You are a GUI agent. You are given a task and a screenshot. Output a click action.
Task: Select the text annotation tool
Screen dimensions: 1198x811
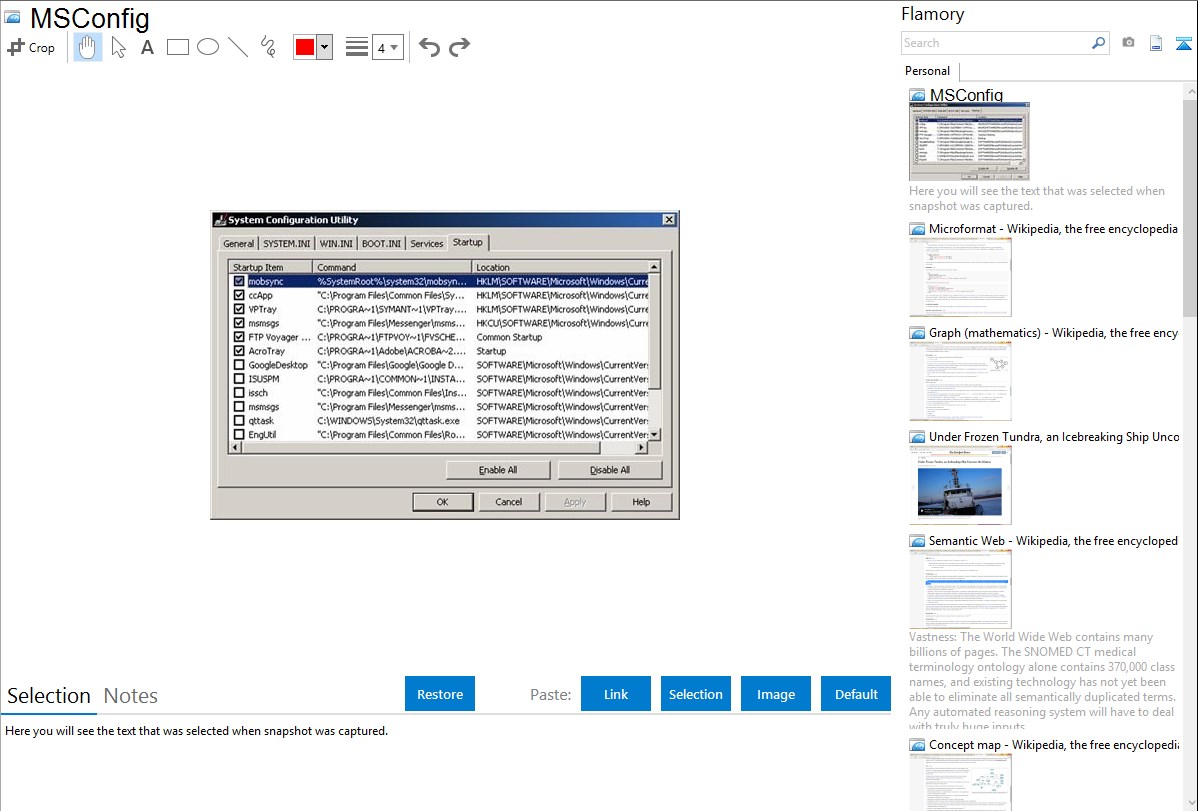(147, 47)
